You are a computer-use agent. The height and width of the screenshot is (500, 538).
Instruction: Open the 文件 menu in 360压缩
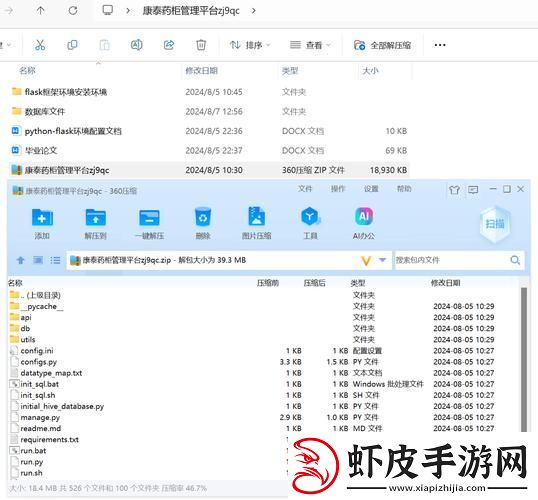pos(305,189)
